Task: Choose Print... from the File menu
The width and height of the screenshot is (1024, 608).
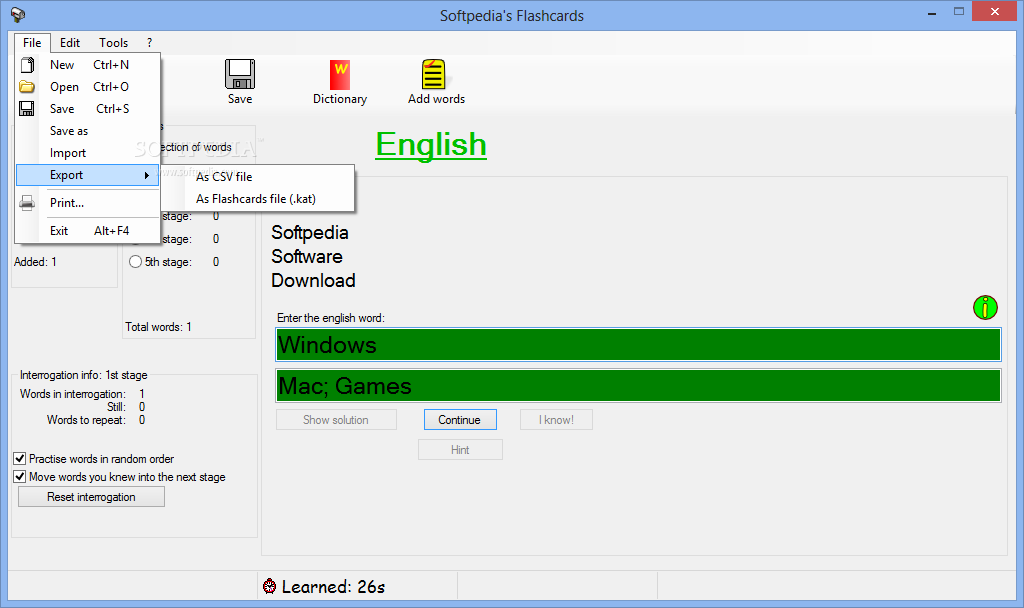Action: coord(88,202)
